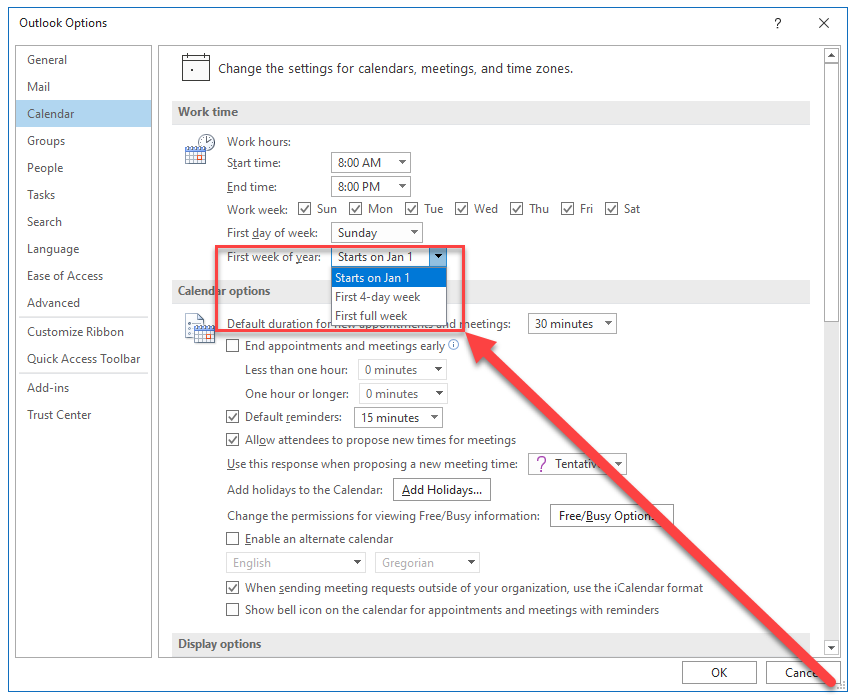The height and width of the screenshot is (695, 851).
Task: Open the Quick Access Toolbar category
Action: (x=84, y=359)
